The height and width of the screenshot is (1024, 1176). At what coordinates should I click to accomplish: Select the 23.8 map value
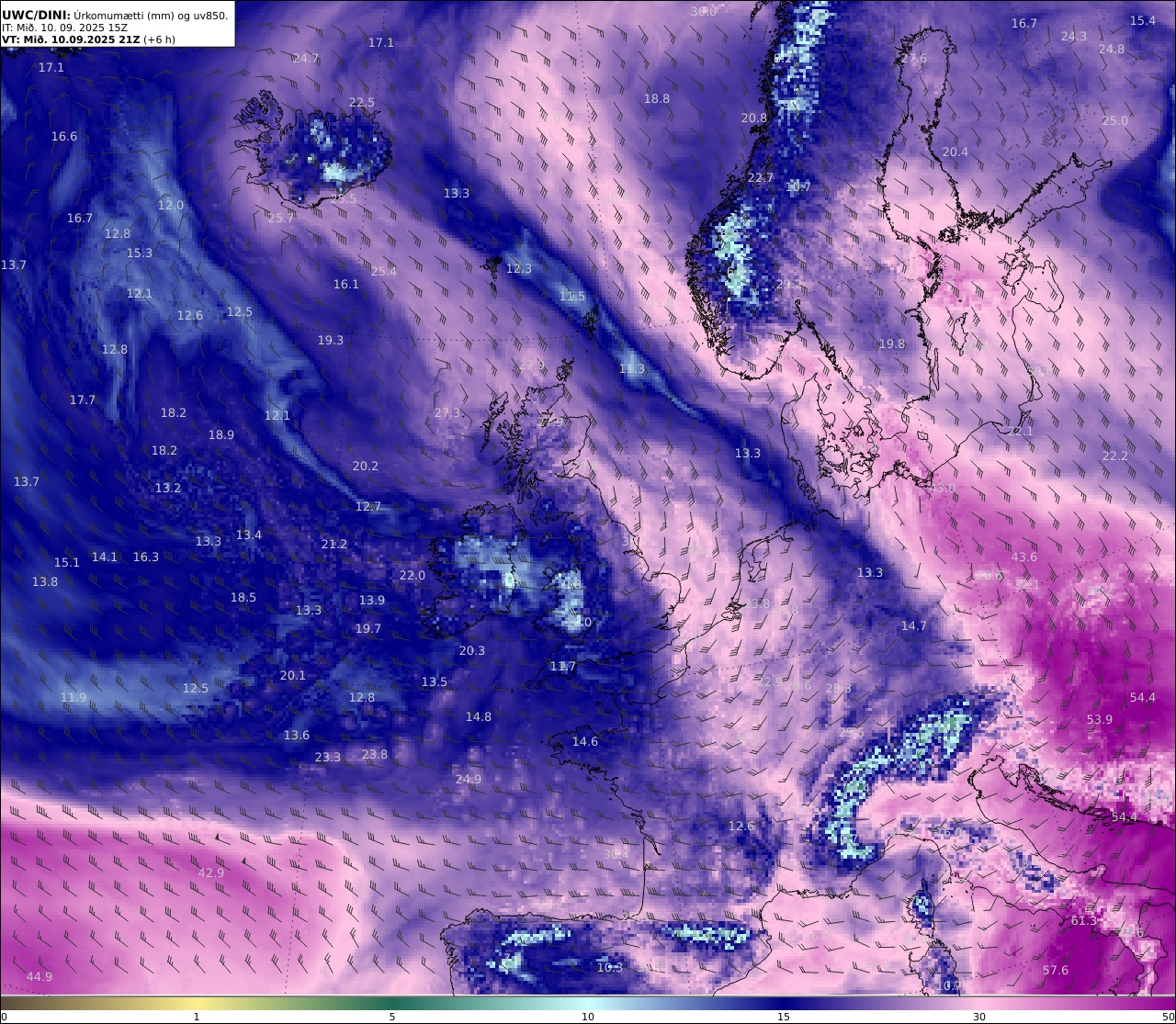click(x=375, y=754)
